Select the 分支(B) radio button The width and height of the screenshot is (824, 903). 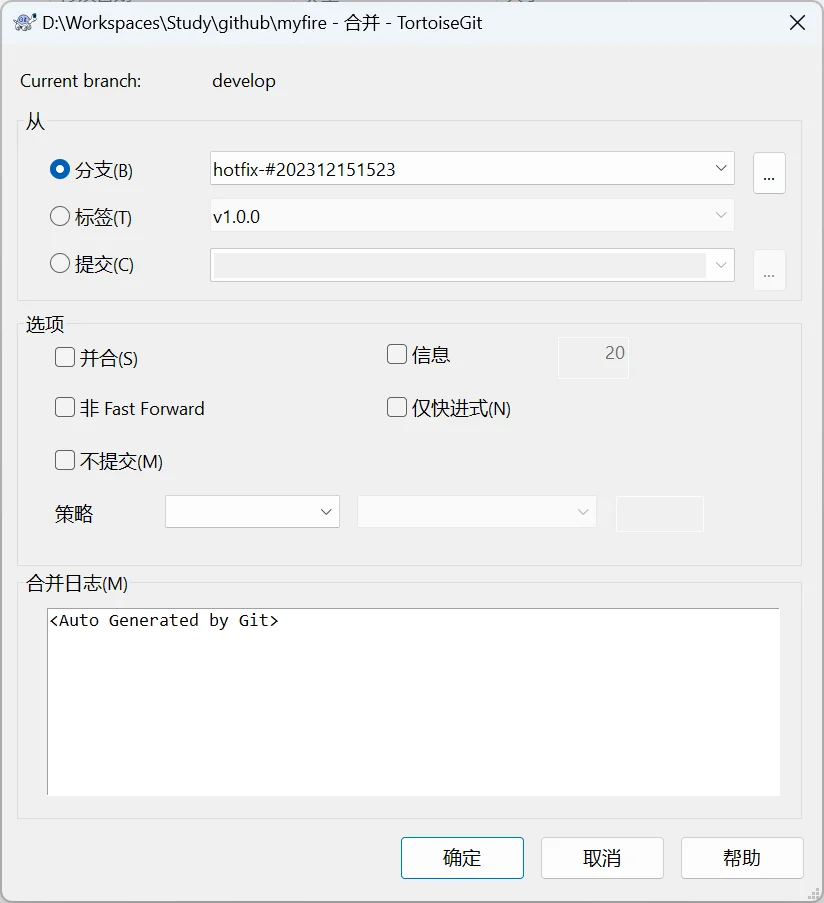pos(60,170)
